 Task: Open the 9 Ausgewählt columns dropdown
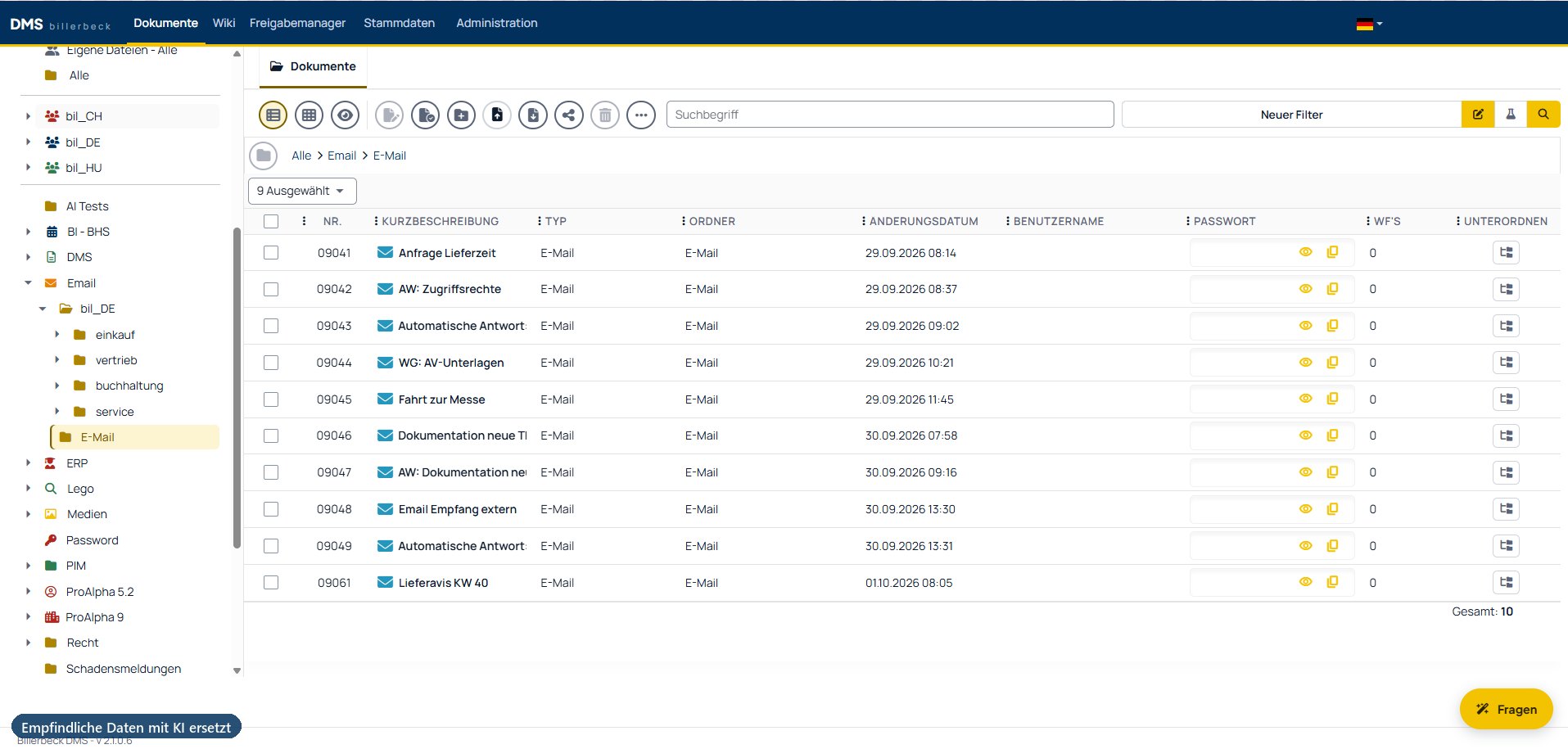tap(302, 191)
